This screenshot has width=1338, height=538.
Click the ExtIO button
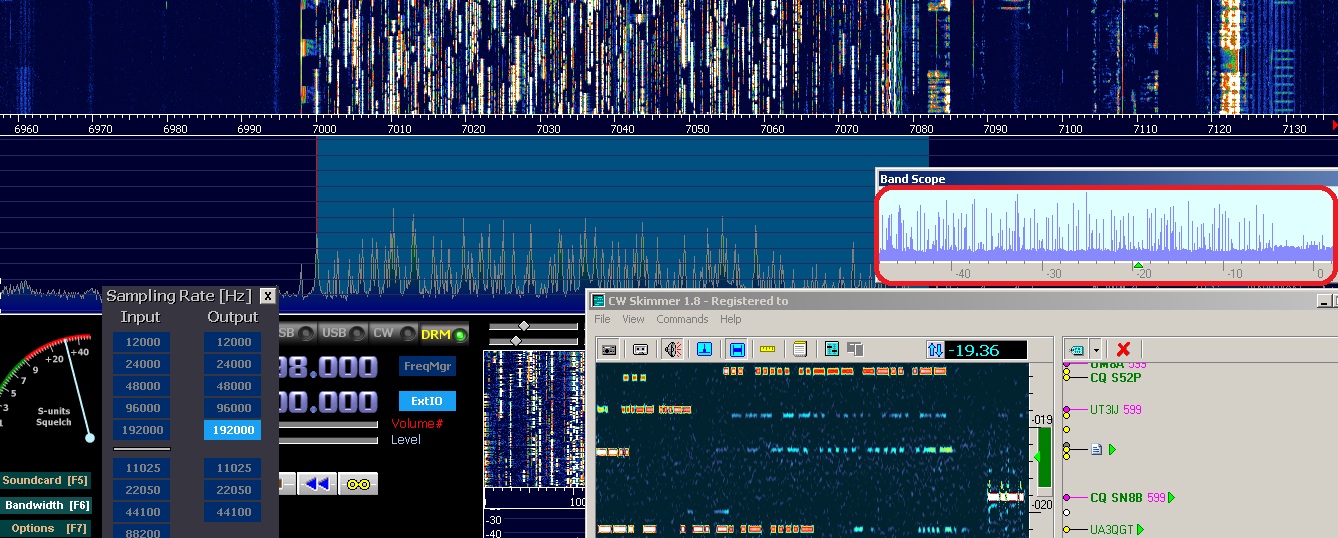pos(427,401)
